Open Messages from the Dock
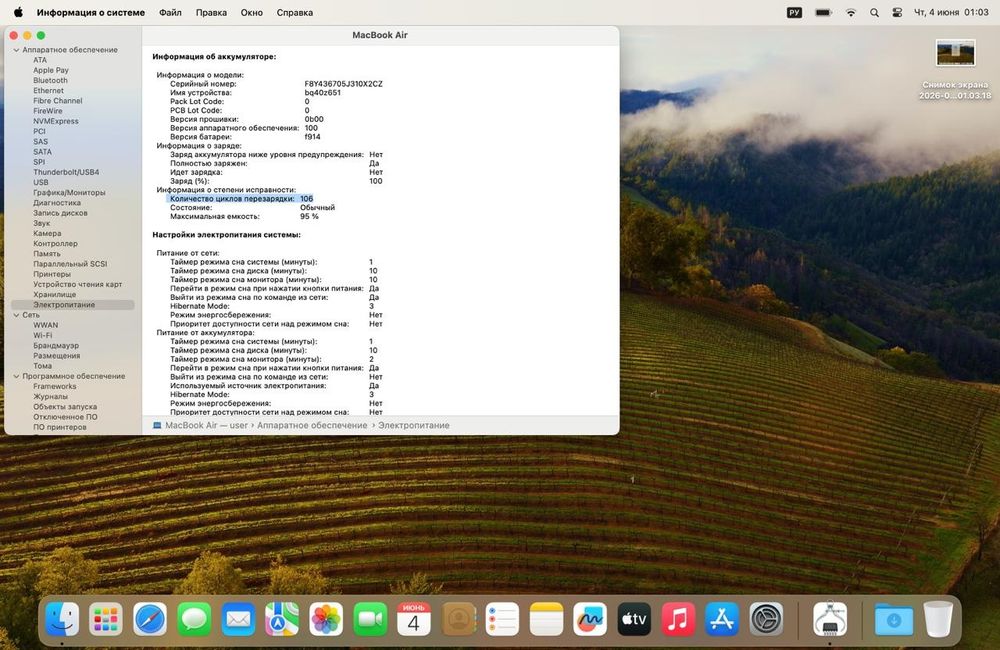Screen dimensions: 1000x650 [x=194, y=619]
